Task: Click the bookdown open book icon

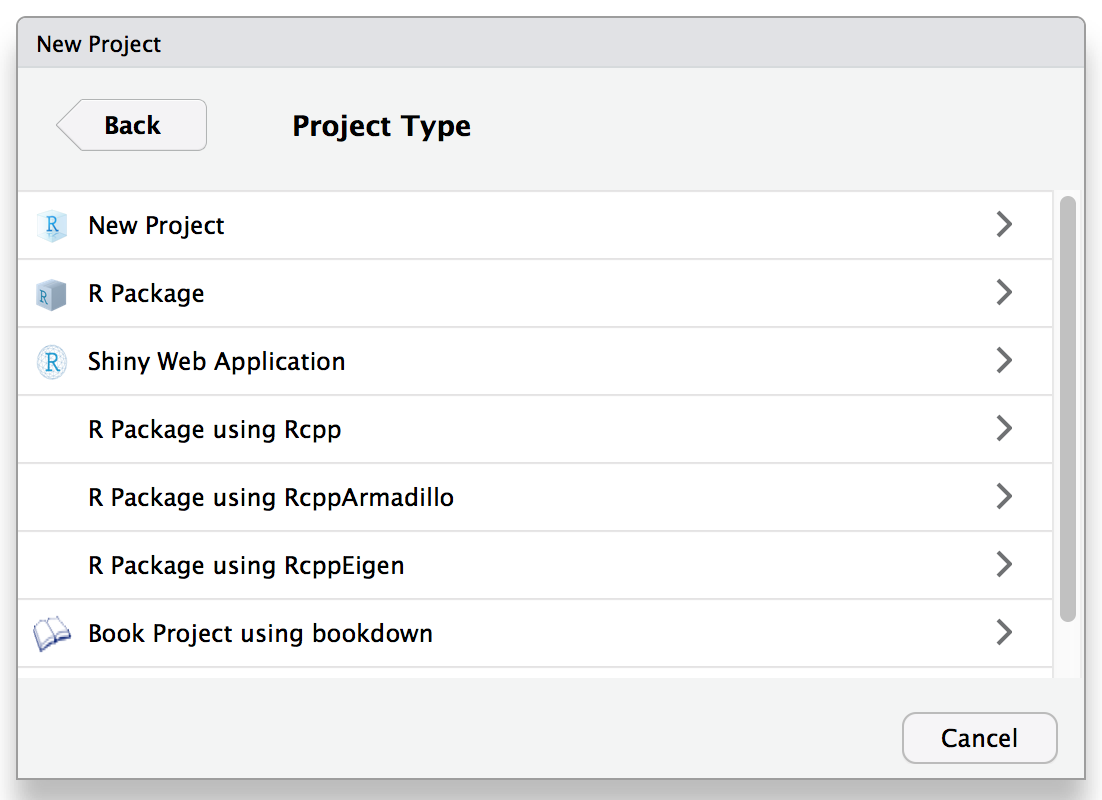Action: click(52, 634)
